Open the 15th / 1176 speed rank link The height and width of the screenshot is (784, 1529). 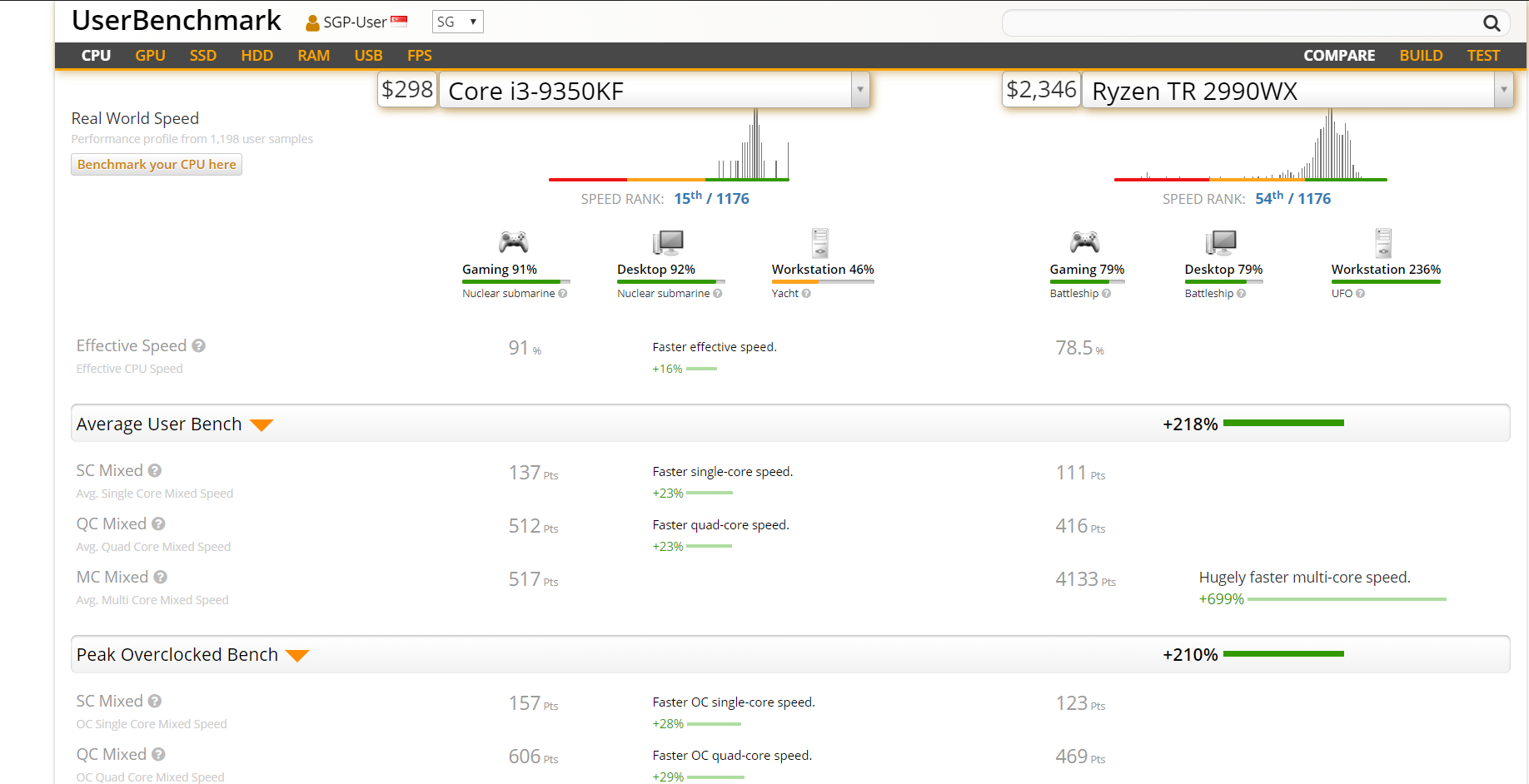(x=711, y=198)
